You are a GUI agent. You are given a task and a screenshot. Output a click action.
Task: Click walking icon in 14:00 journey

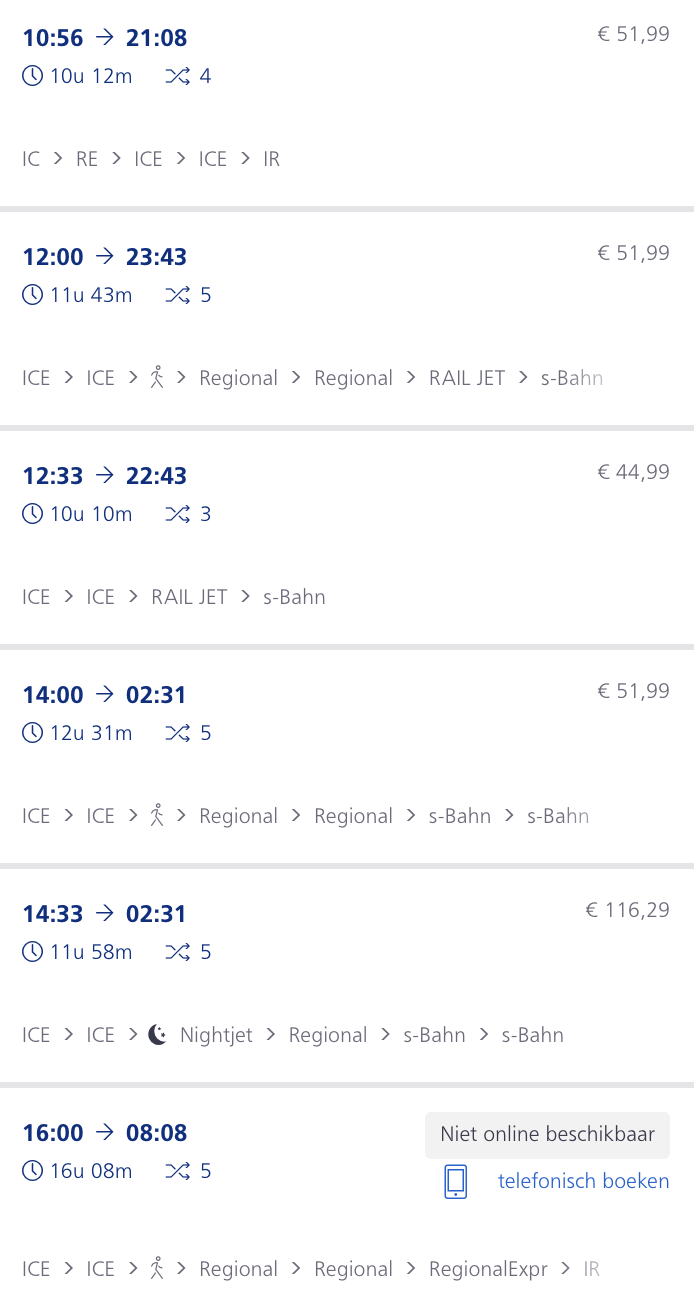pyautogui.click(x=157, y=816)
